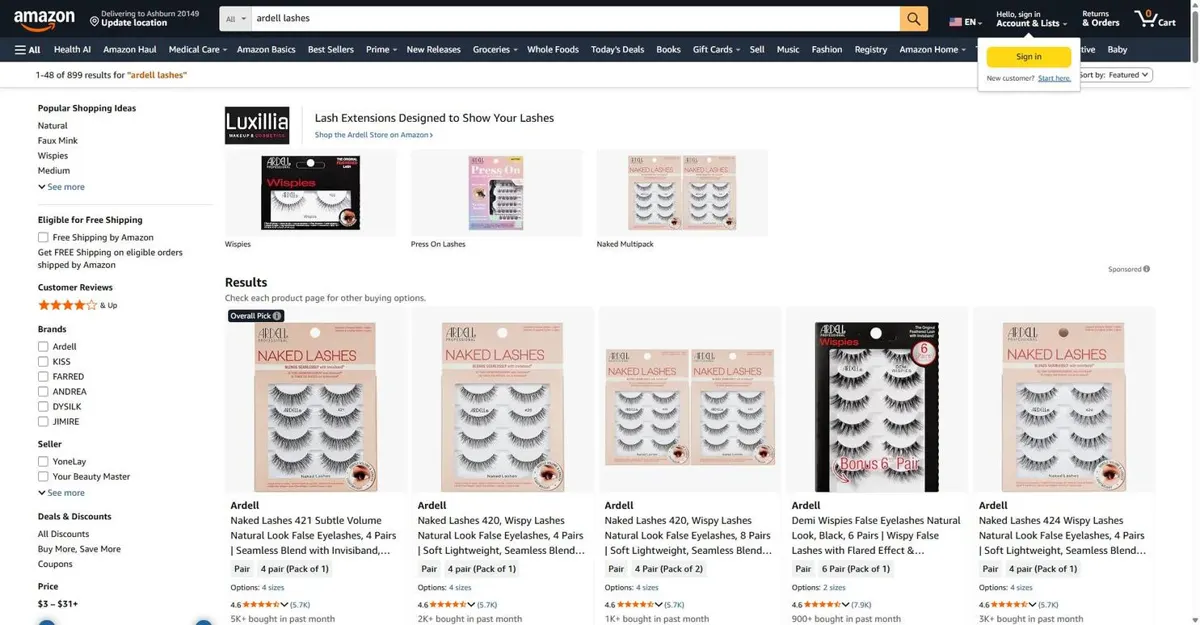
Task: Click the four stars & Up rating filter
Action: [x=77, y=305]
